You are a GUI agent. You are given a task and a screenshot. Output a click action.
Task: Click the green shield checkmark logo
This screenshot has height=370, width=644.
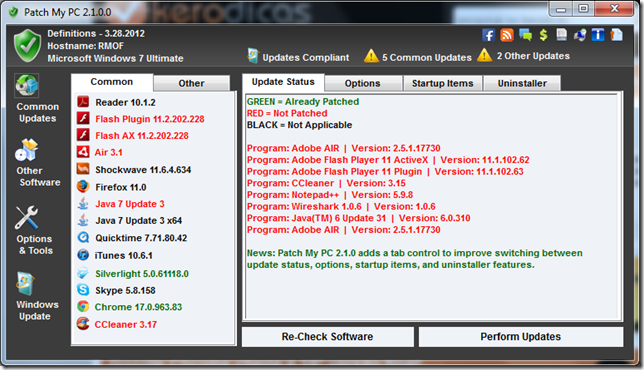[28, 46]
